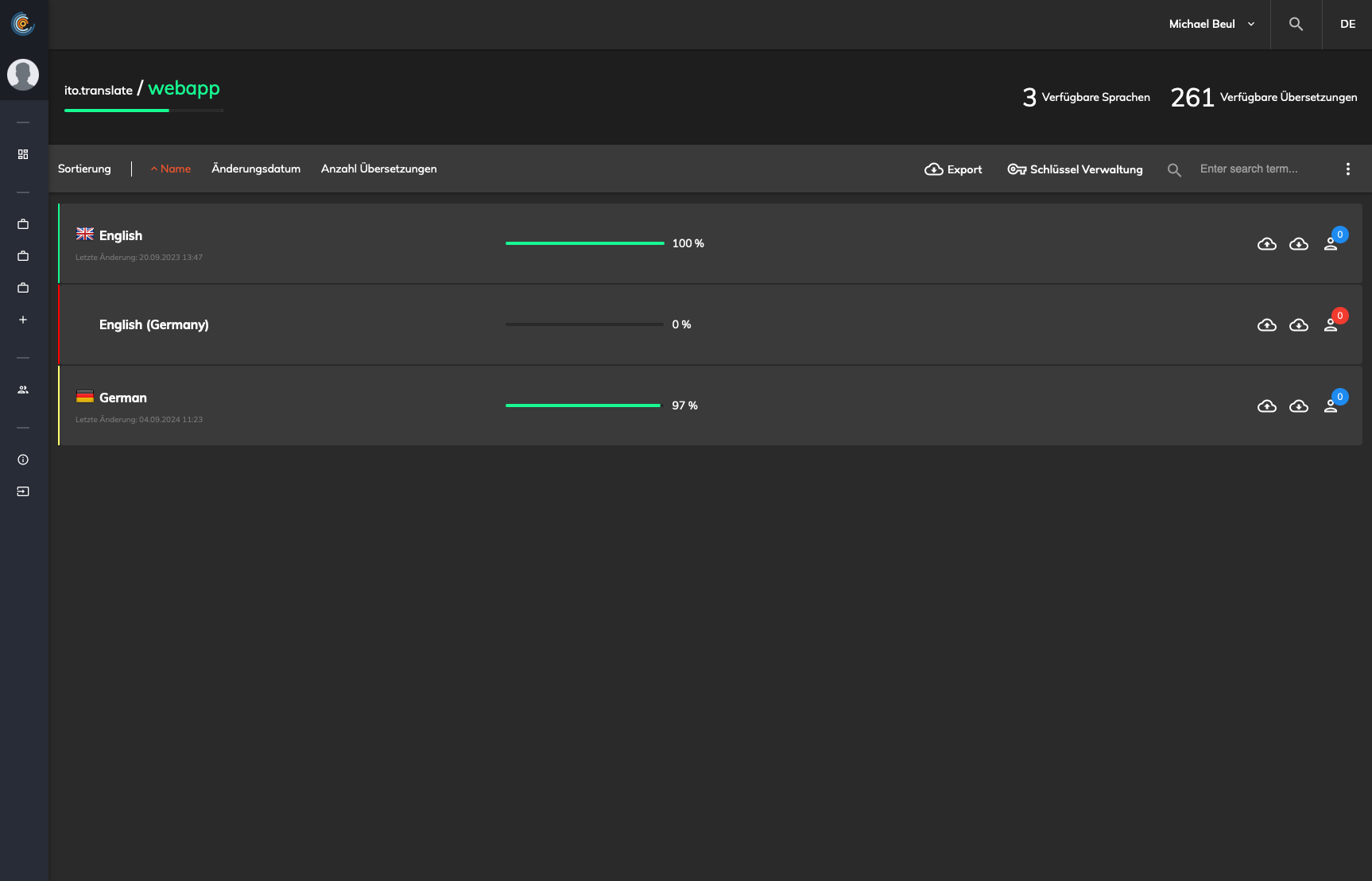Click the 'Letzte Änderung: 20.09.2023 13:47' text
The image size is (1372, 881).
[139, 258]
